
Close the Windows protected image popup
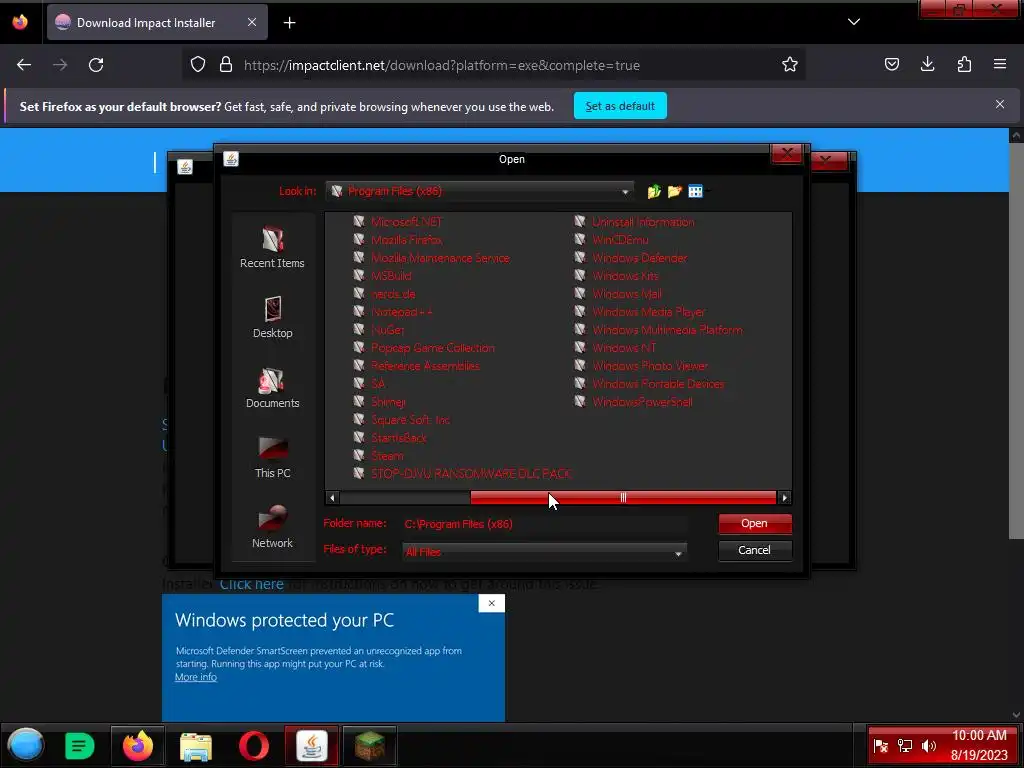492,603
